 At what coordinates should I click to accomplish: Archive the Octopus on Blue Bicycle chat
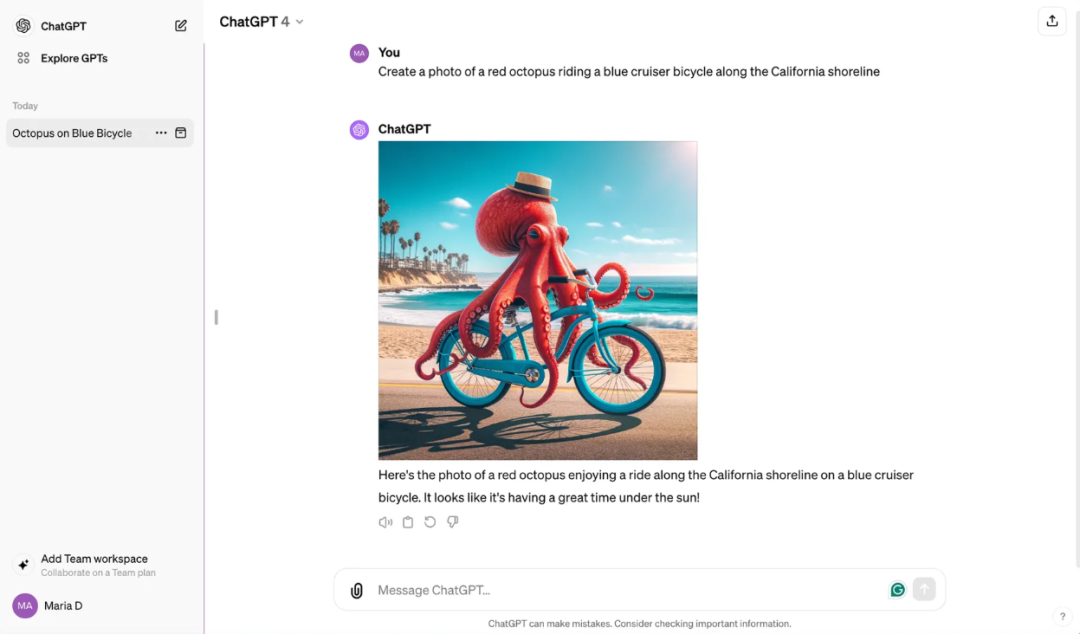pyautogui.click(x=180, y=133)
